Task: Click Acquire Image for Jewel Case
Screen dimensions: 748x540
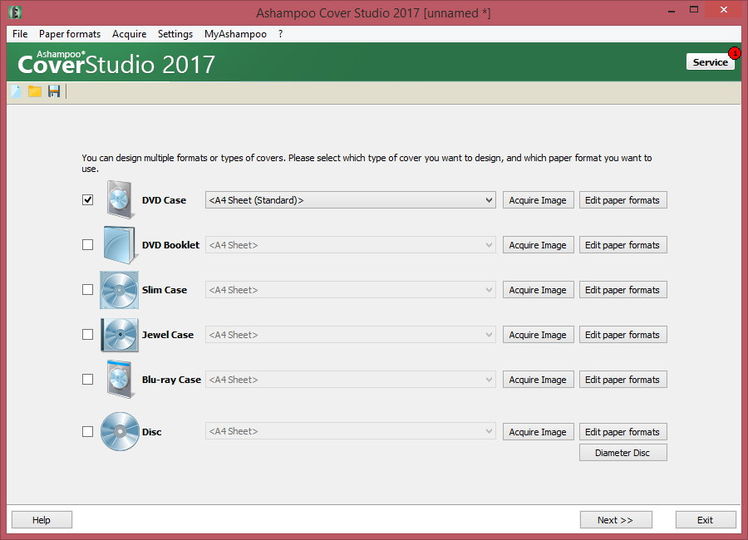Action: click(x=538, y=334)
